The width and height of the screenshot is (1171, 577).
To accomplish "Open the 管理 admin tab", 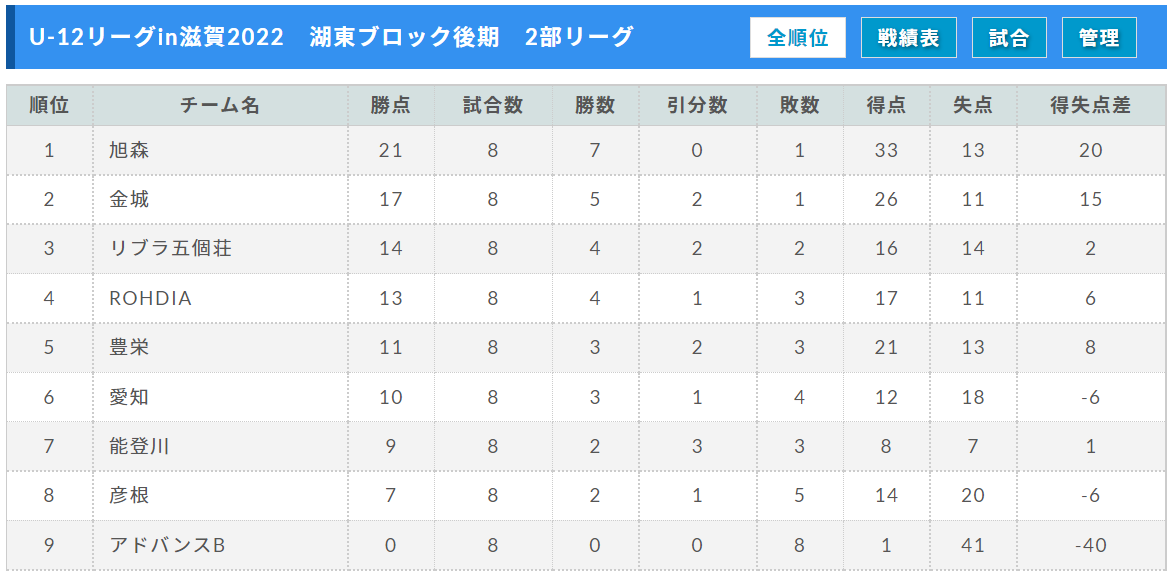I will click(1099, 37).
